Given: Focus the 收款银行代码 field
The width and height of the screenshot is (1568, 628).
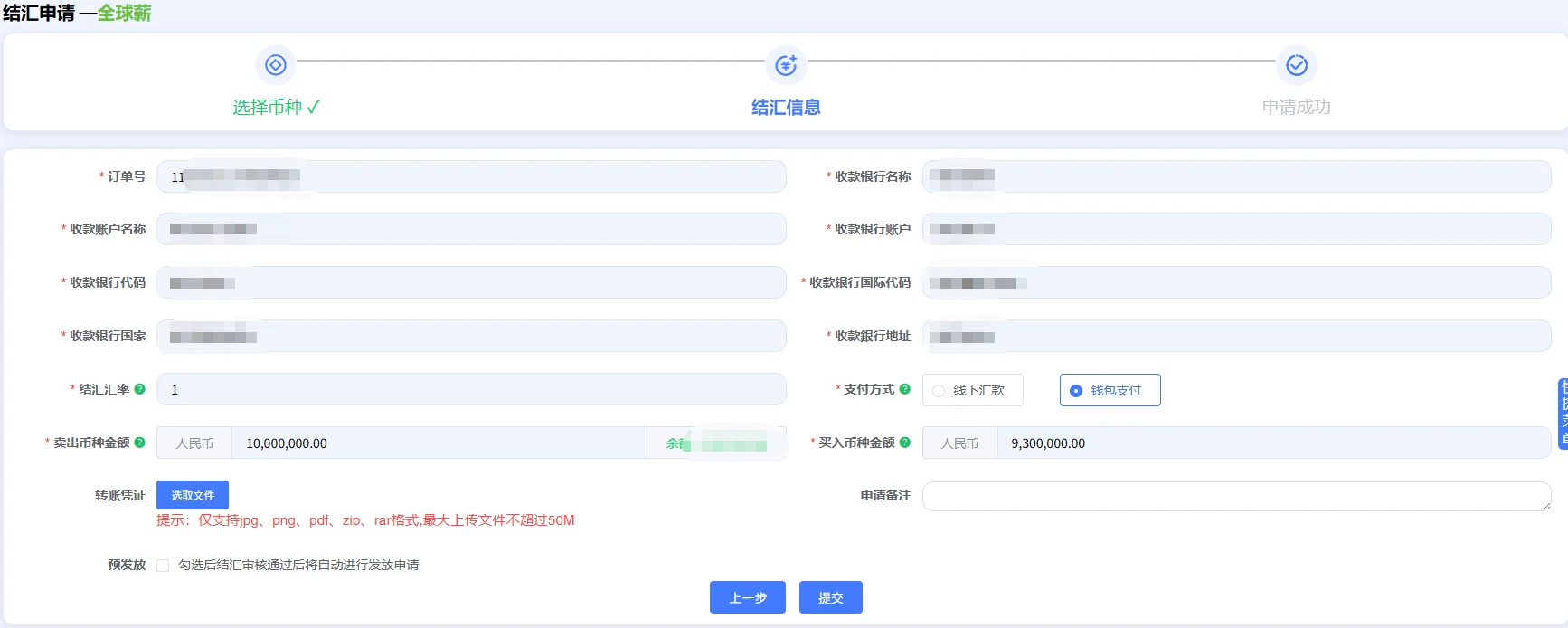Looking at the screenshot, I should click(471, 282).
